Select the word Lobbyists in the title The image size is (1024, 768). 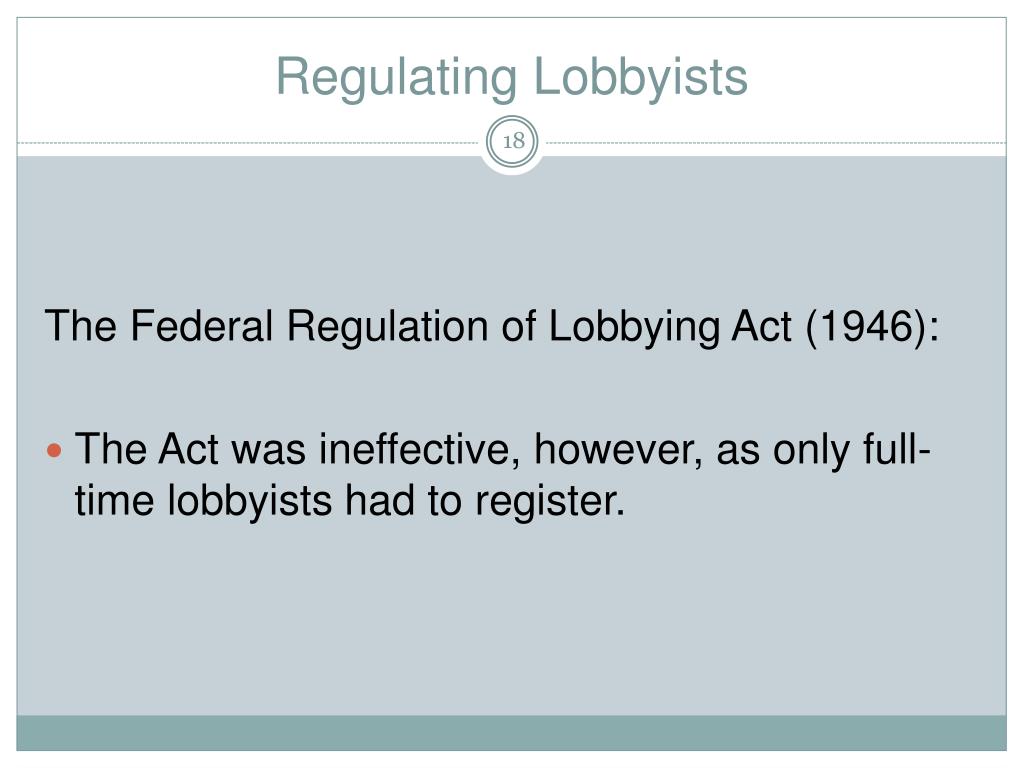pos(641,77)
